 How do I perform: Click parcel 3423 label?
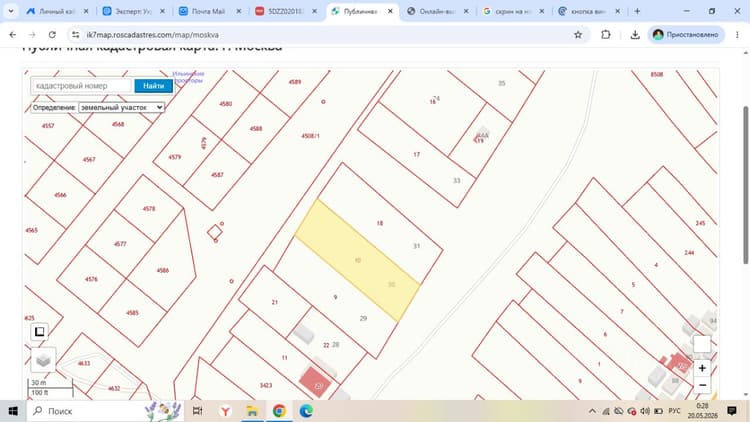[266, 385]
